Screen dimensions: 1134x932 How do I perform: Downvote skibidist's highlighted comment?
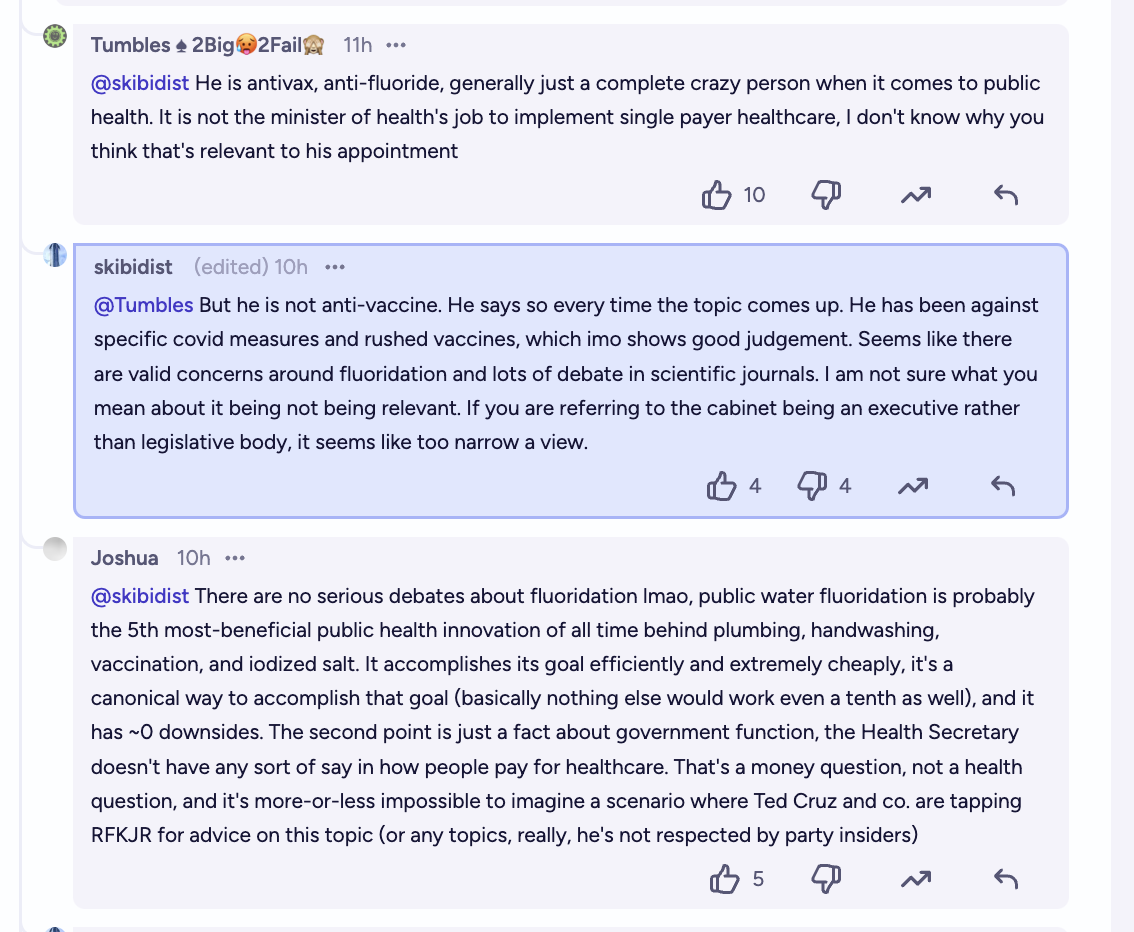(811, 486)
